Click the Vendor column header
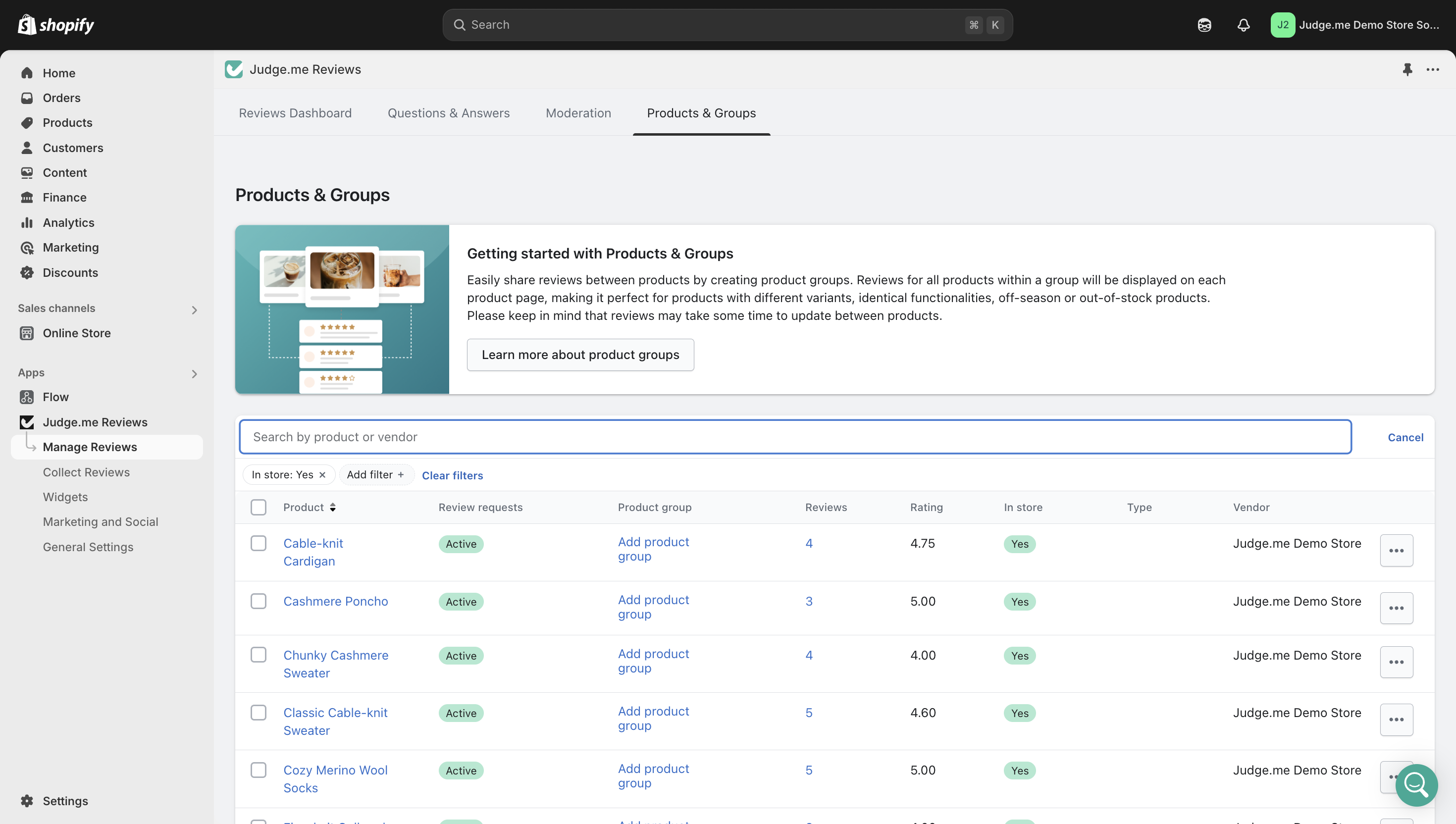This screenshot has height=824, width=1456. 1251,507
